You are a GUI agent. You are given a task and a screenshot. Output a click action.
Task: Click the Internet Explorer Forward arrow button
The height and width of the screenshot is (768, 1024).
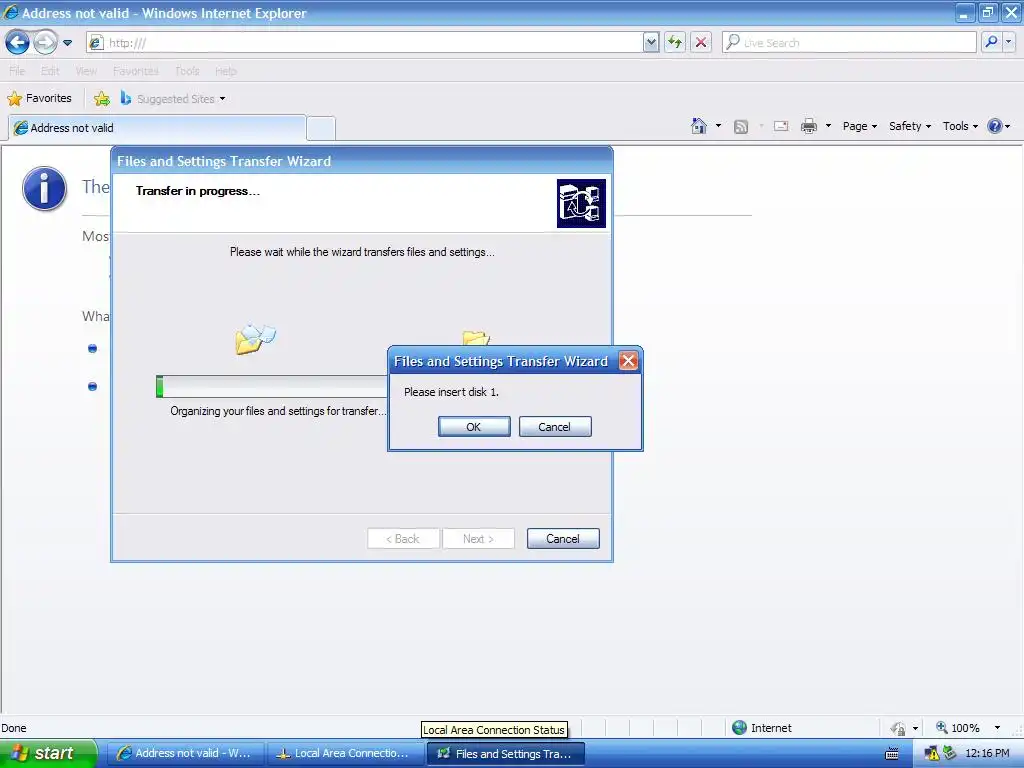44,42
